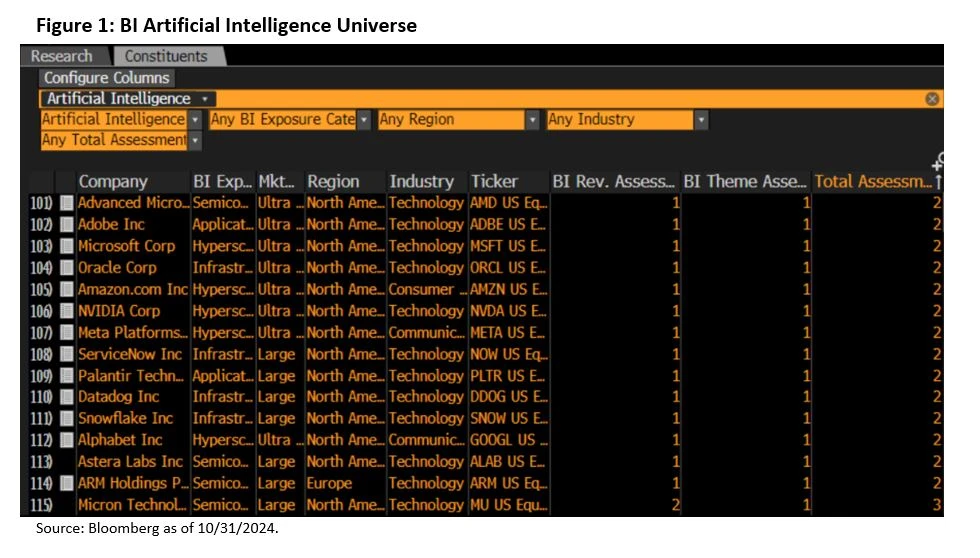Tick the checkbox for Amazon.com Inc row
980x558 pixels.
click(67, 289)
